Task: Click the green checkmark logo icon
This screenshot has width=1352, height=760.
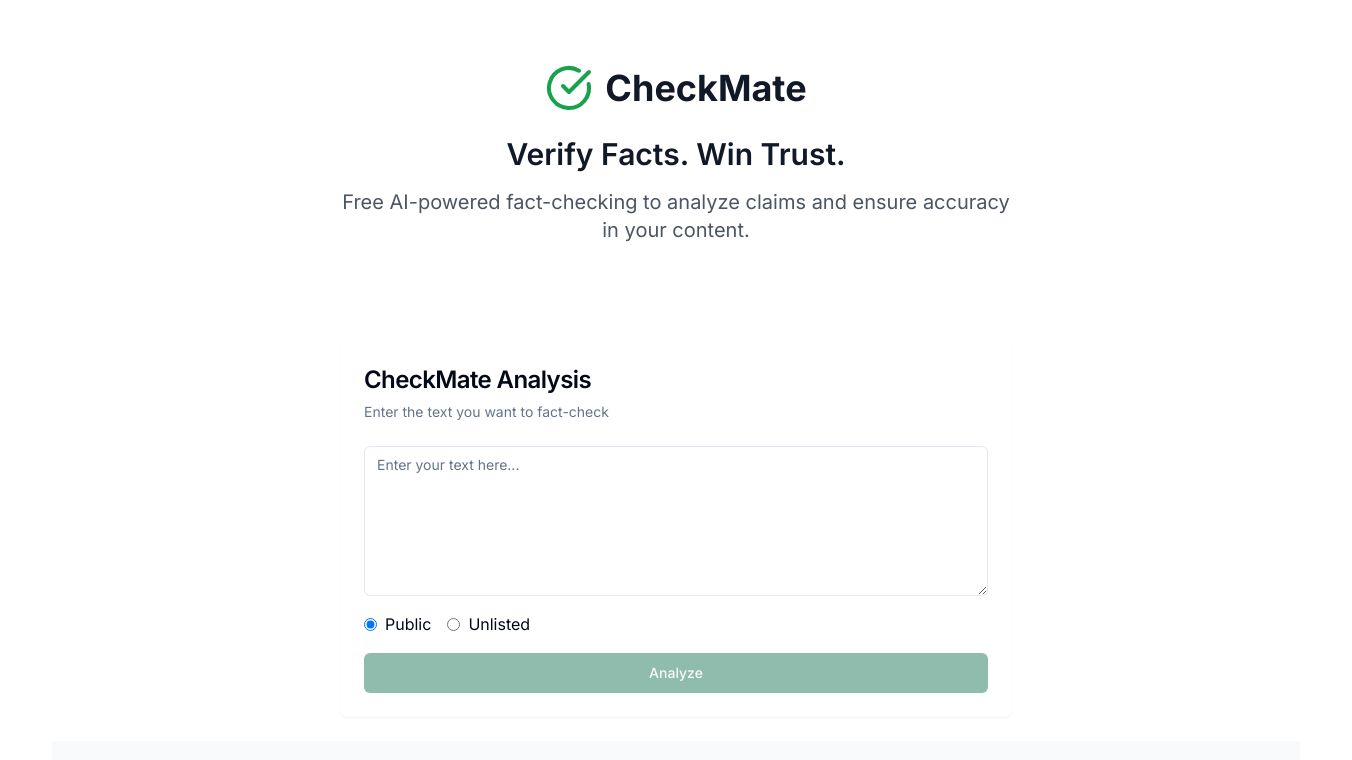Action: point(569,88)
